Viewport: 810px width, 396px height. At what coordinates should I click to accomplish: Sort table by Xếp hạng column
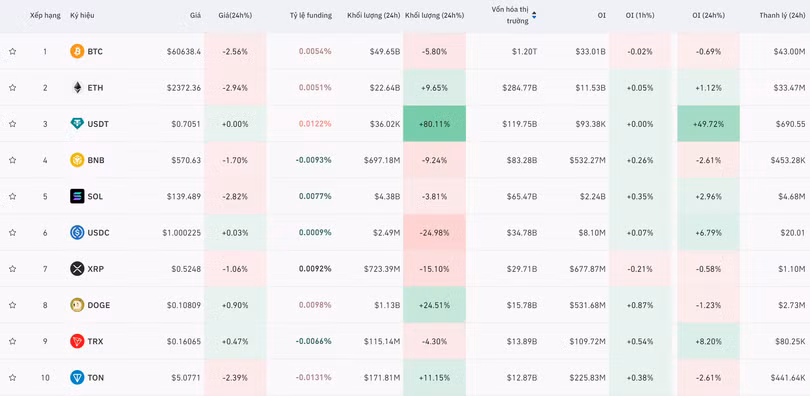pyautogui.click(x=45, y=15)
